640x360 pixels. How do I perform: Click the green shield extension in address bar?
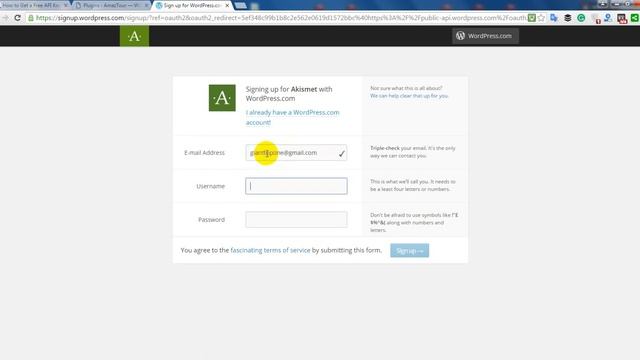pyautogui.click(x=531, y=18)
